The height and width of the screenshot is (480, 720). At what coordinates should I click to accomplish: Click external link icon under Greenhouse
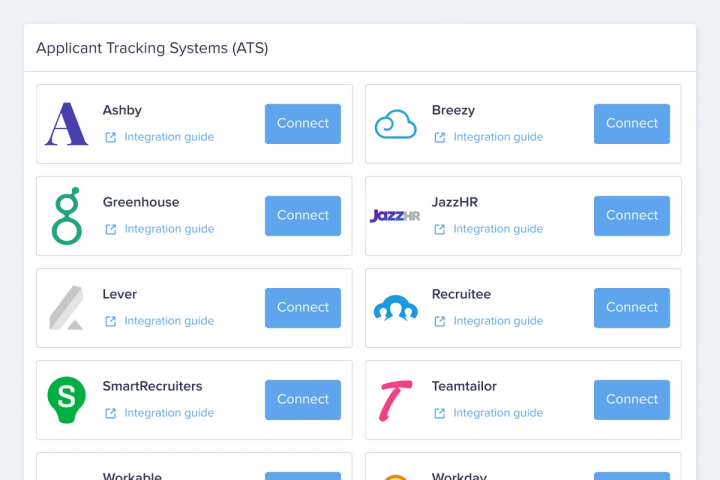tap(111, 229)
